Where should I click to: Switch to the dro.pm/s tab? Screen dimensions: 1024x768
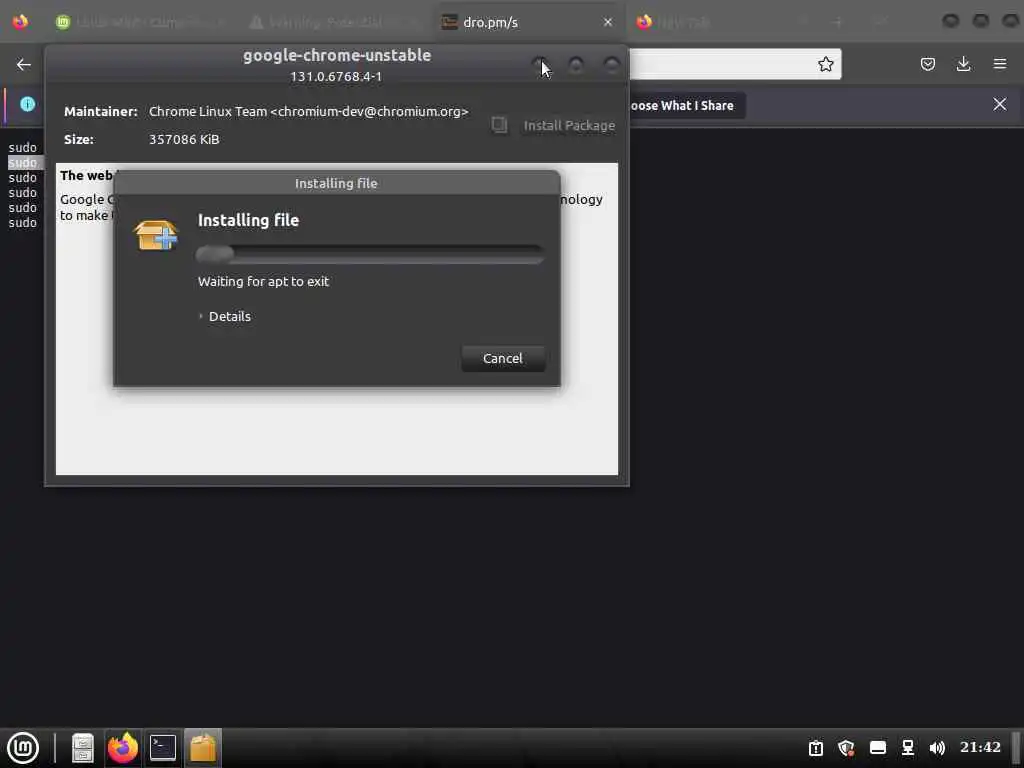pyautogui.click(x=490, y=22)
